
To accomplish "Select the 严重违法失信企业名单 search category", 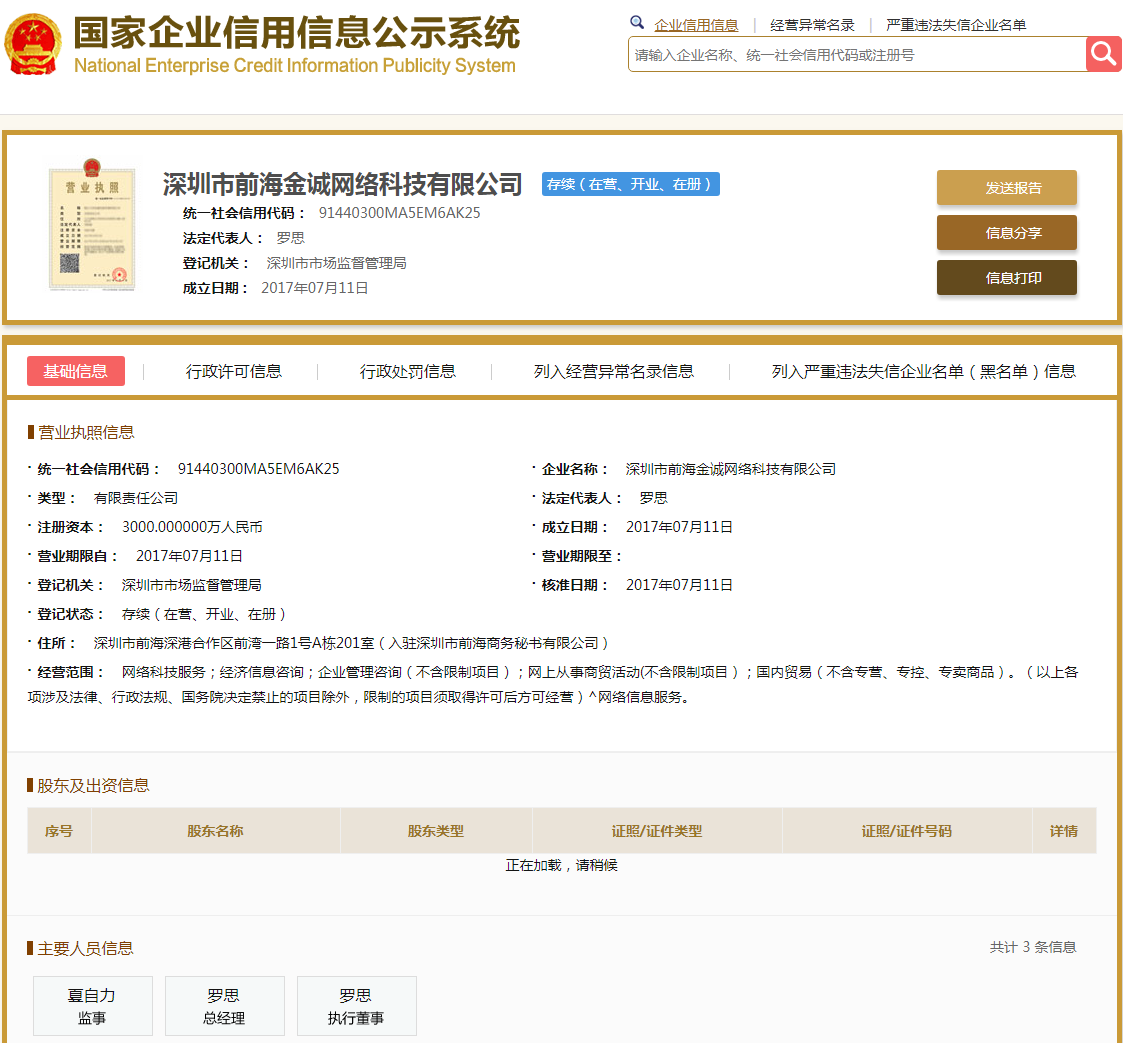I will [955, 25].
